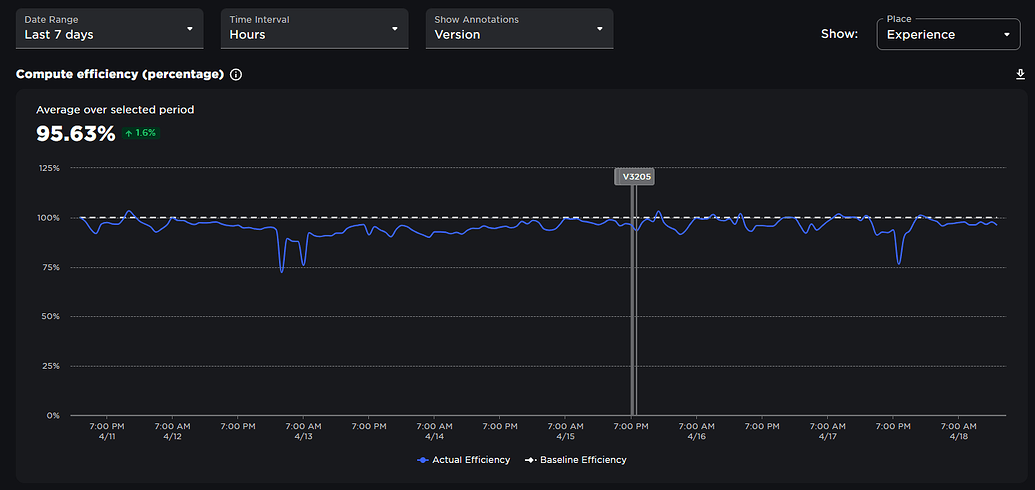Click the 75% y-axis label
Viewport: 1035px width, 490px height.
(51, 267)
